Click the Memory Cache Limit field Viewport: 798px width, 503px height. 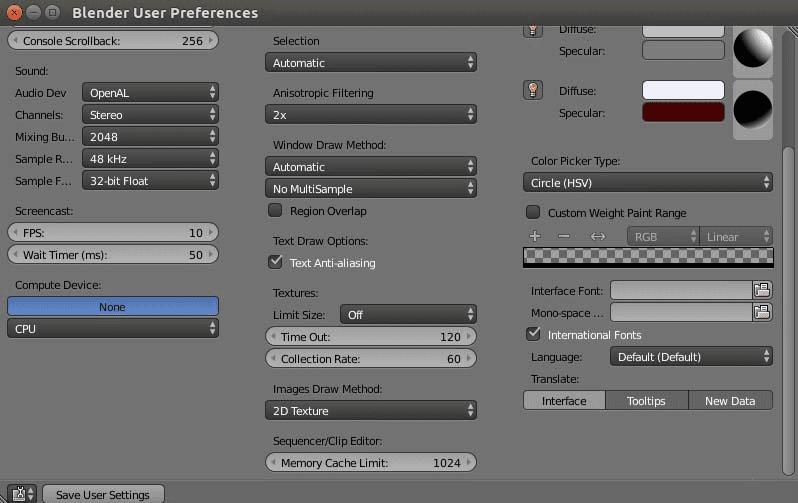[x=371, y=463]
